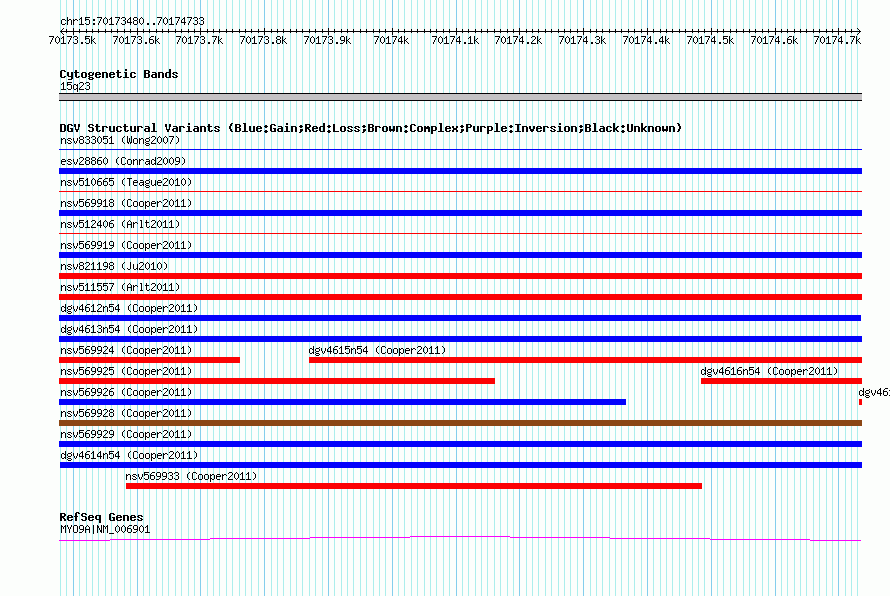Open variant nsv569925 (Cooper2011) label
Viewport: 890px width, 596px height.
126,371
